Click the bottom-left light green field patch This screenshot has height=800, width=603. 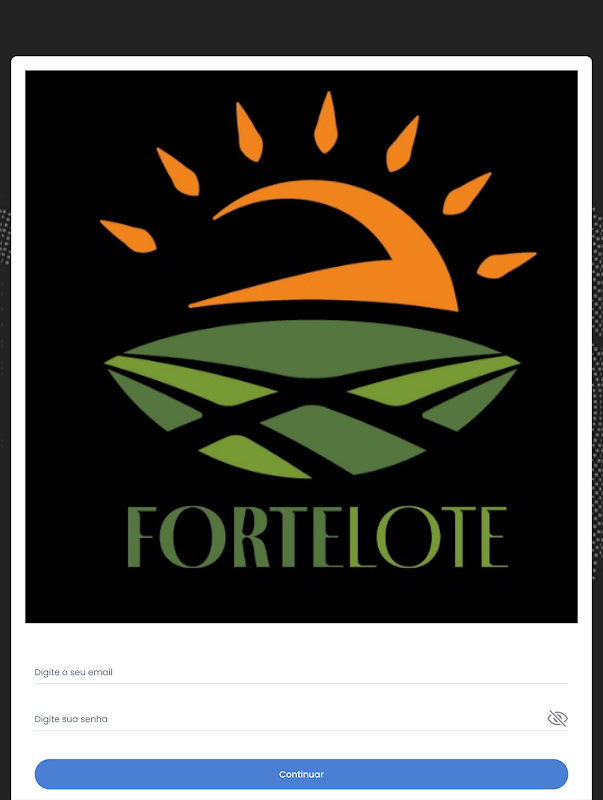point(253,457)
